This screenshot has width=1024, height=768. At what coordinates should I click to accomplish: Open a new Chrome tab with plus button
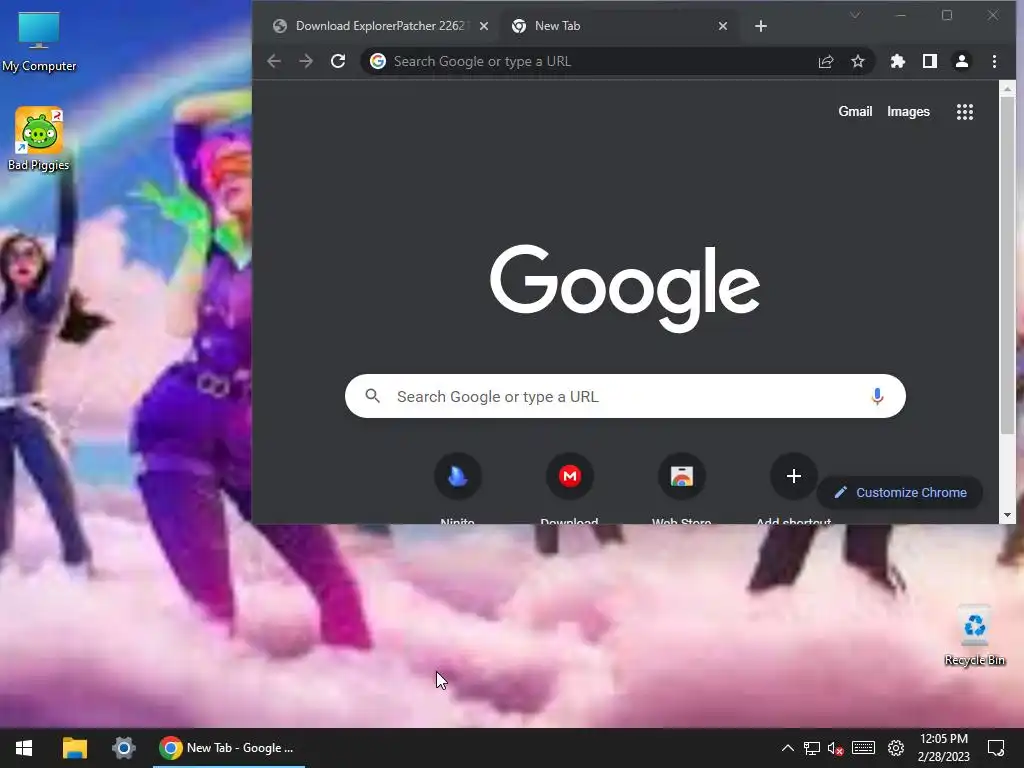(761, 26)
